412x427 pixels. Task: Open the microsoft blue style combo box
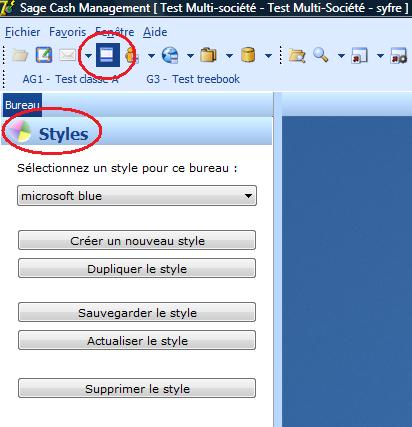tap(137, 196)
